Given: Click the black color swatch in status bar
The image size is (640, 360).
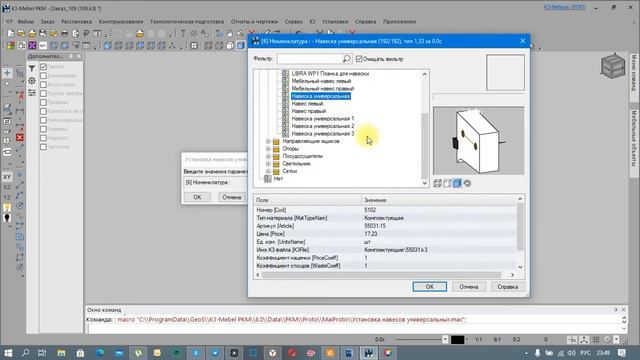Looking at the screenshot, I should pos(457,340).
